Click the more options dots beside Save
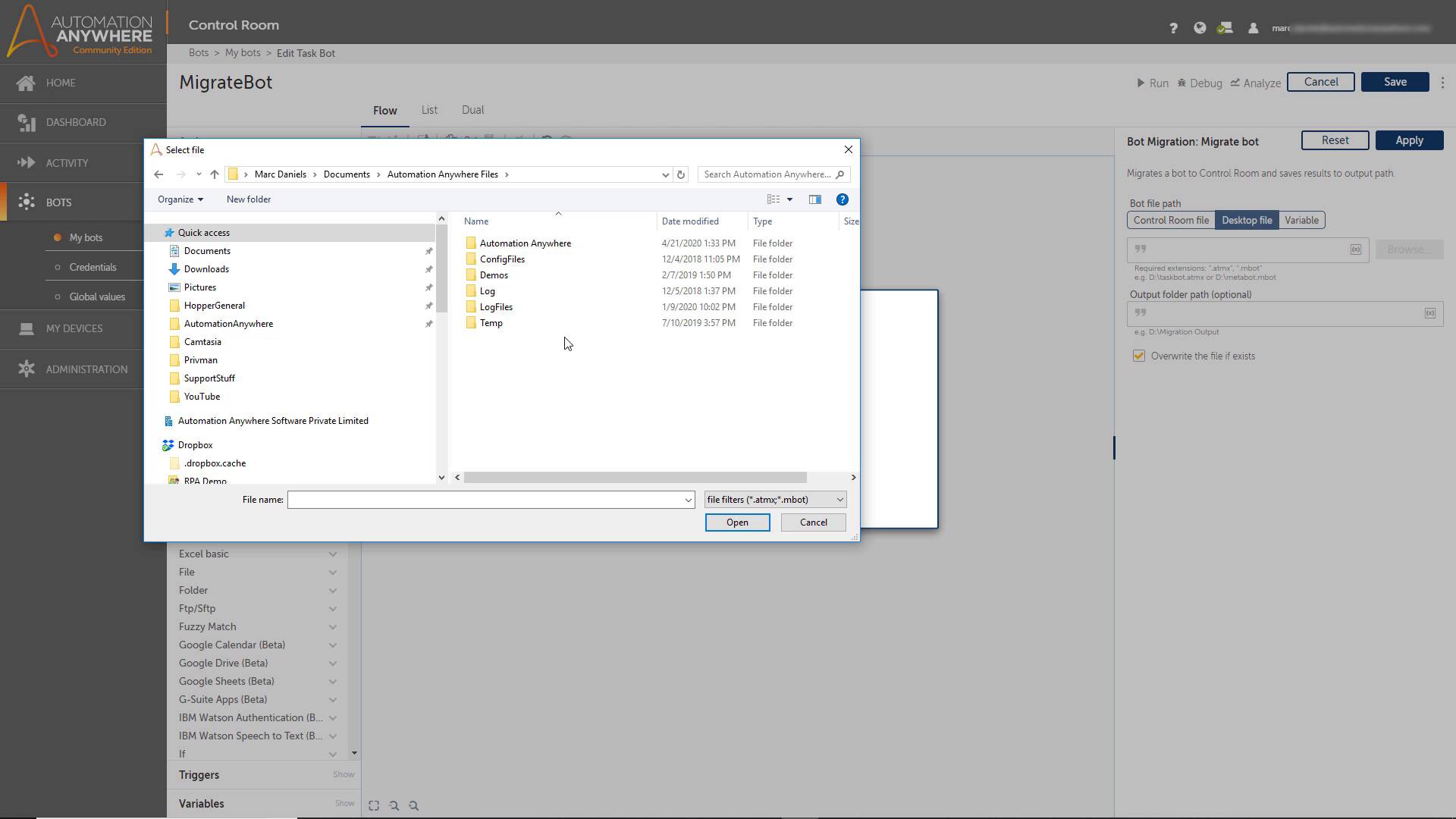 1442,83
